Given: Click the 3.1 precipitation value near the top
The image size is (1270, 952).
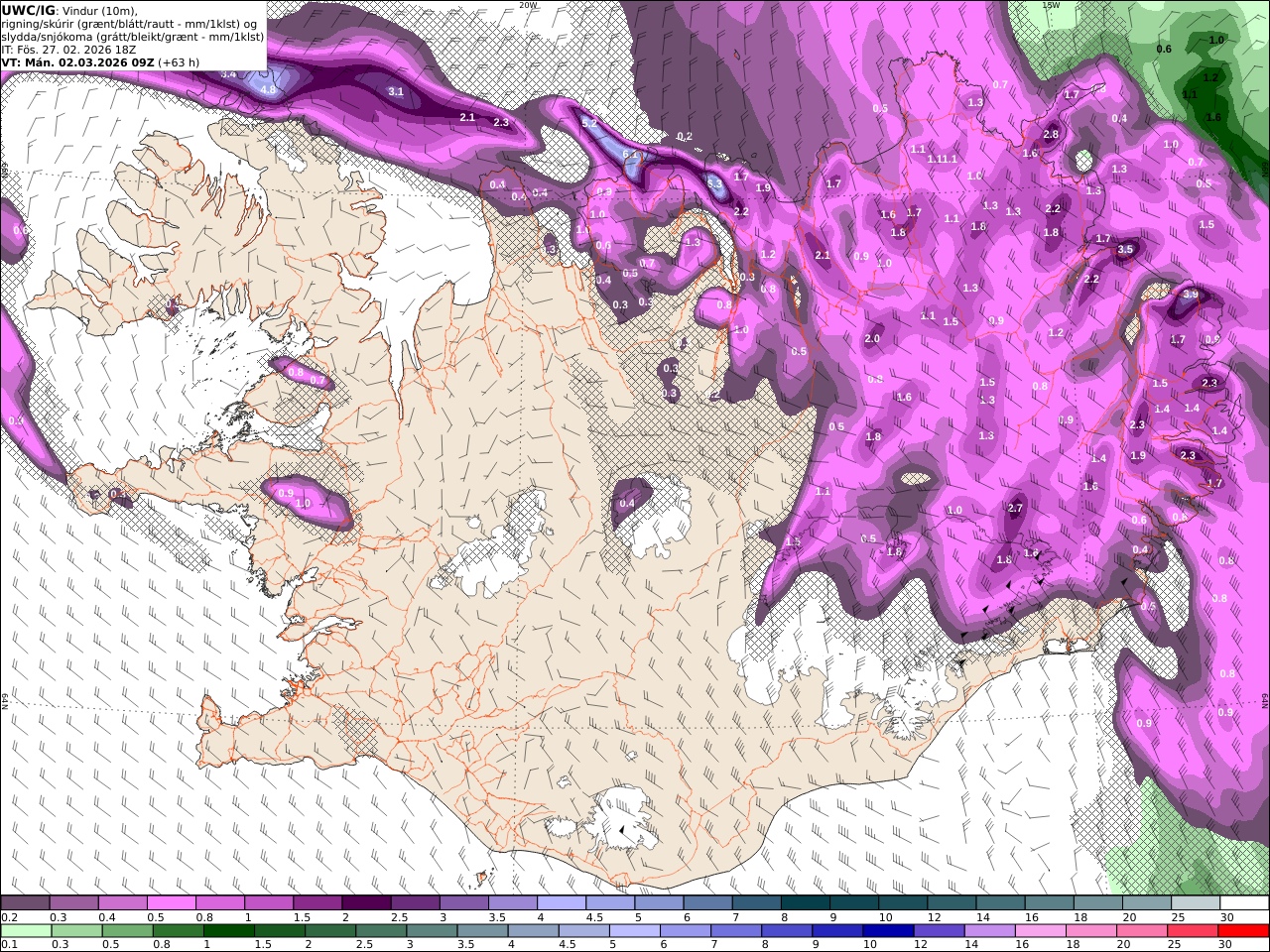Looking at the screenshot, I should click(396, 91).
